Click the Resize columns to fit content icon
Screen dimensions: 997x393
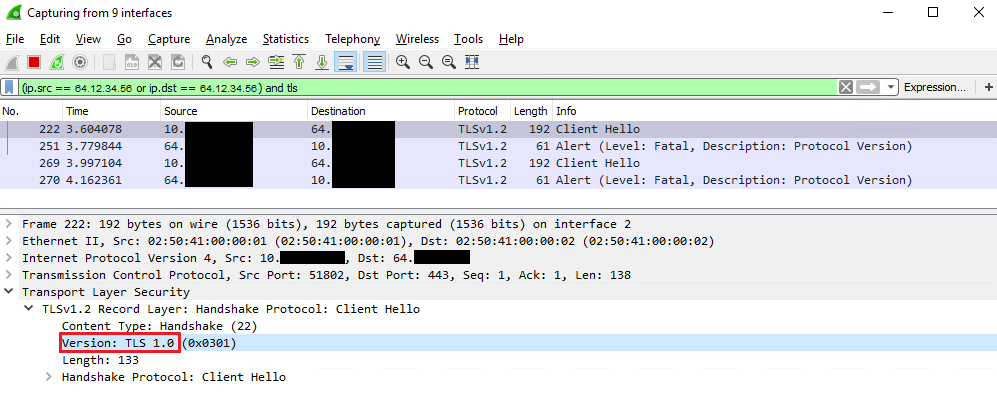pyautogui.click(x=472, y=62)
